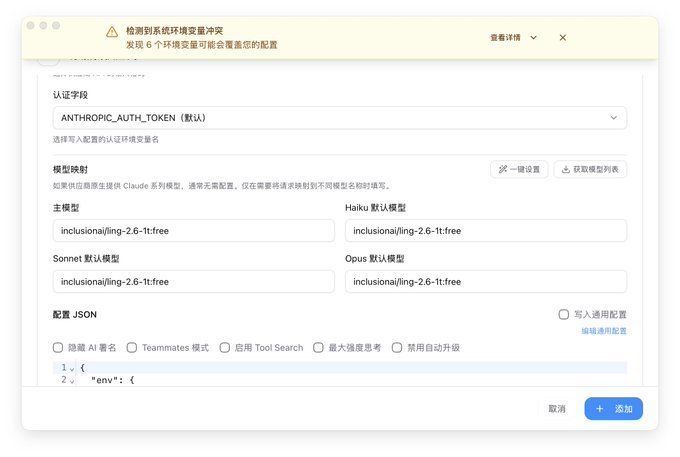Click the 一键设置 button
Screen dimensions: 680x457
[519, 170]
